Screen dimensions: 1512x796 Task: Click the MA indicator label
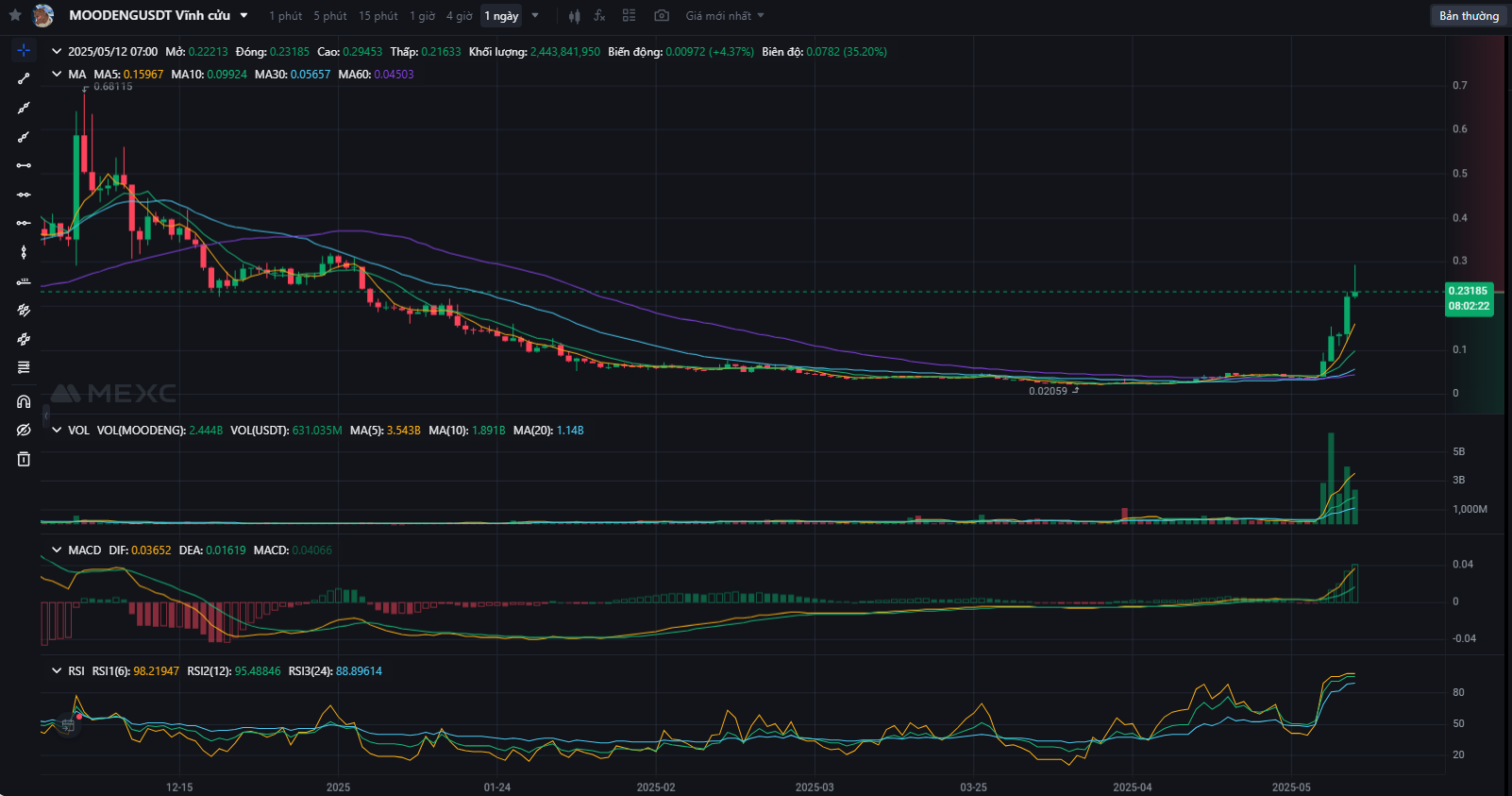pyautogui.click(x=76, y=74)
